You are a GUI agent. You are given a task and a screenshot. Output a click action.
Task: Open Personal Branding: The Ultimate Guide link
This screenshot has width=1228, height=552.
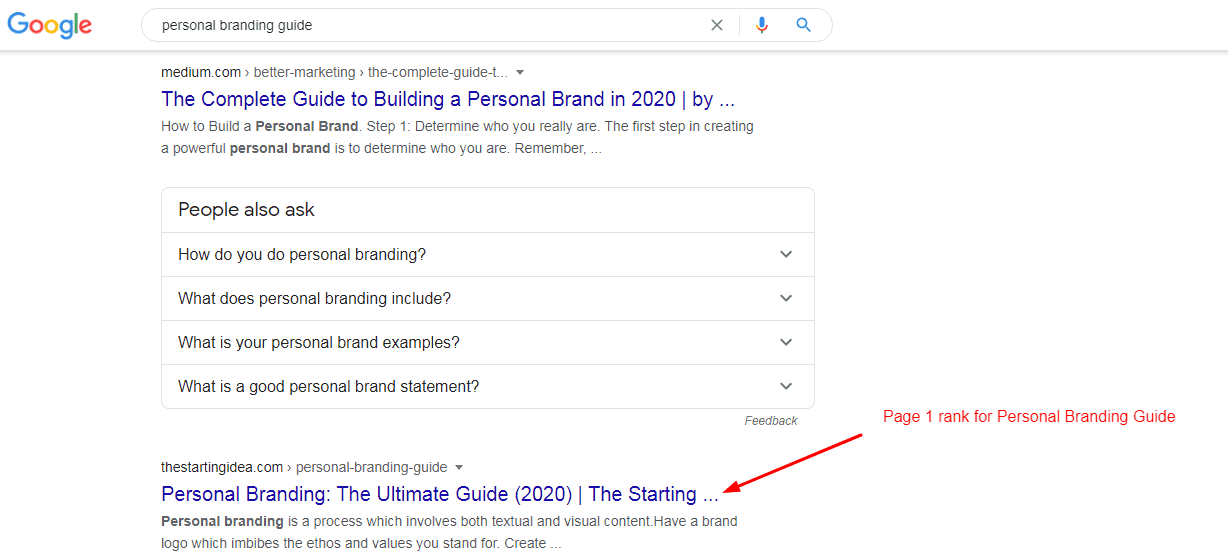pos(440,494)
